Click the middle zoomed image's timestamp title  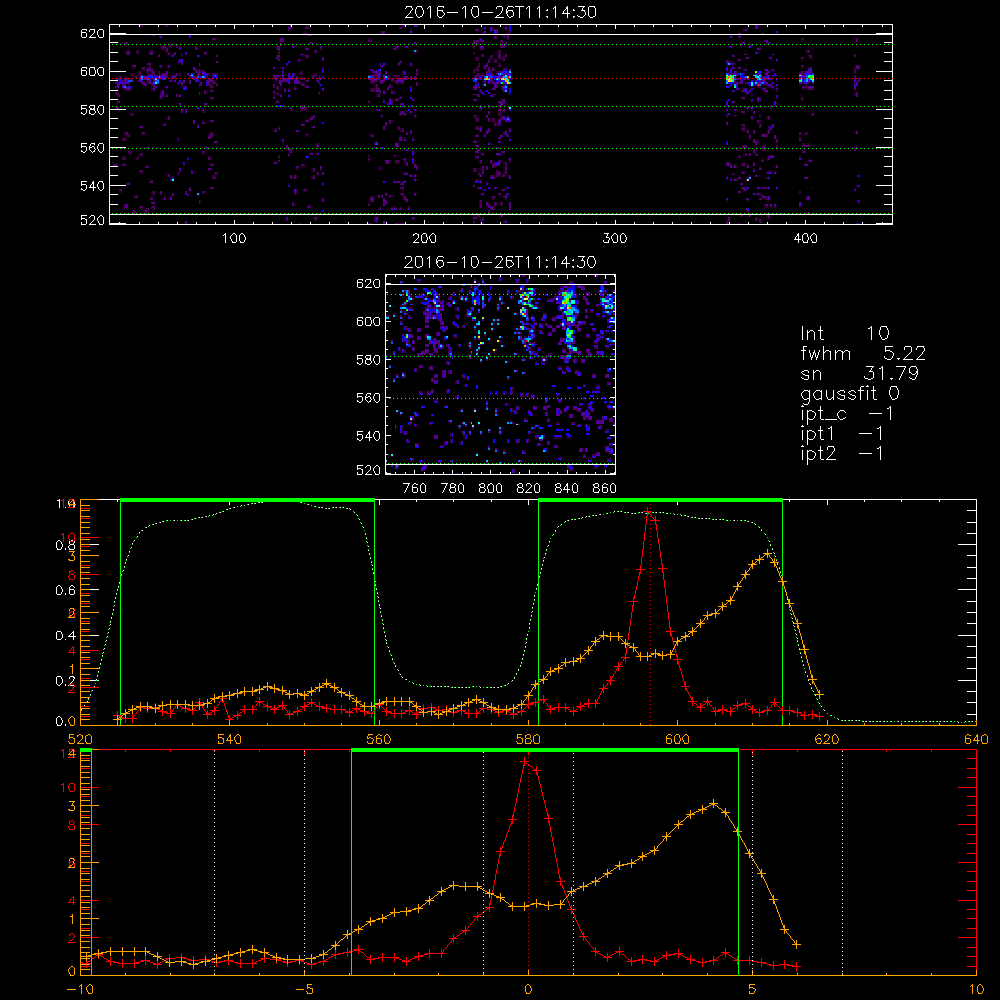(500, 262)
